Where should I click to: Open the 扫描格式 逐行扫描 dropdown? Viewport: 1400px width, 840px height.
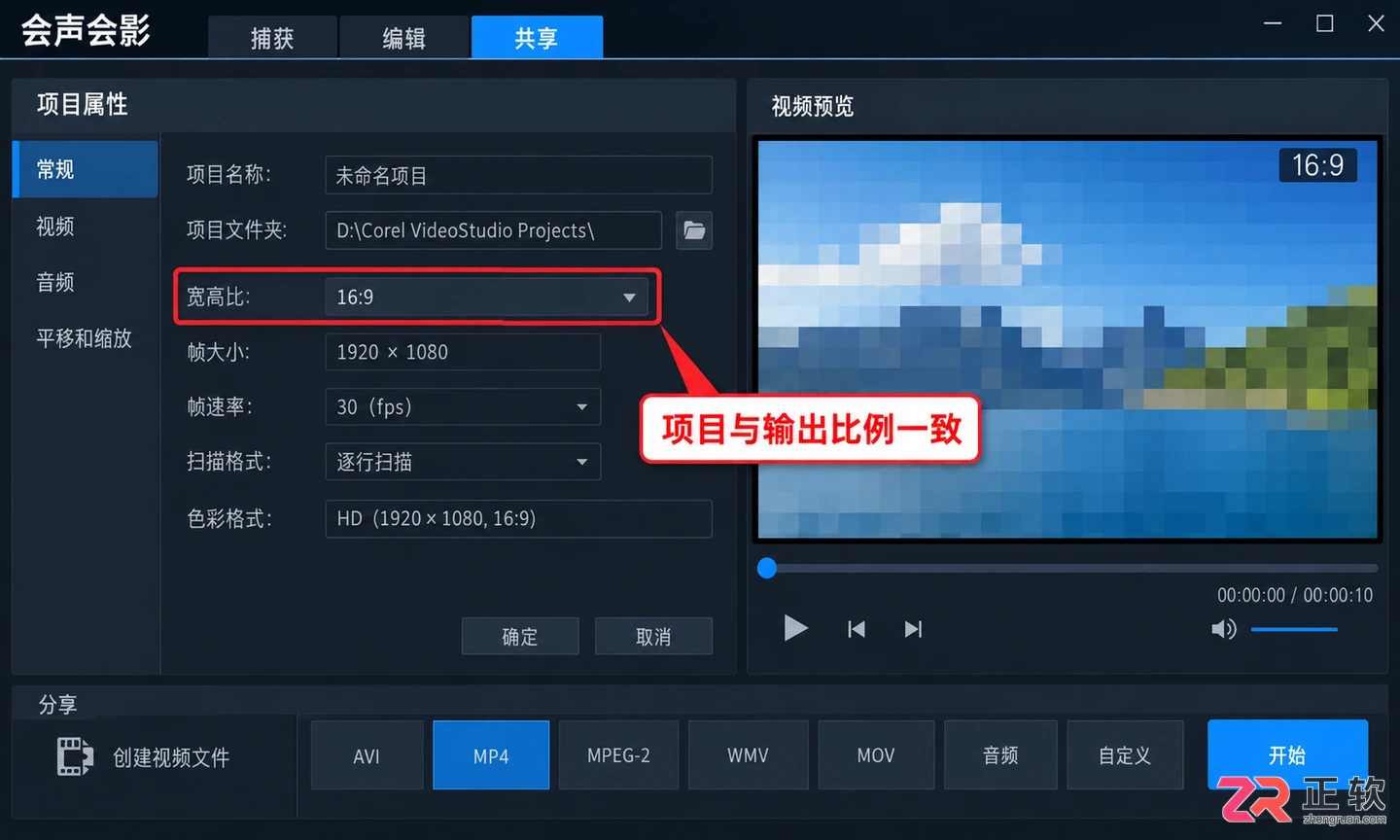463,462
